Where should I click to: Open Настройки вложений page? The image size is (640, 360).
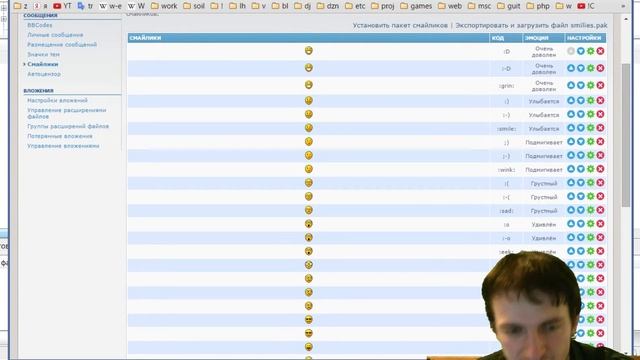pos(57,100)
